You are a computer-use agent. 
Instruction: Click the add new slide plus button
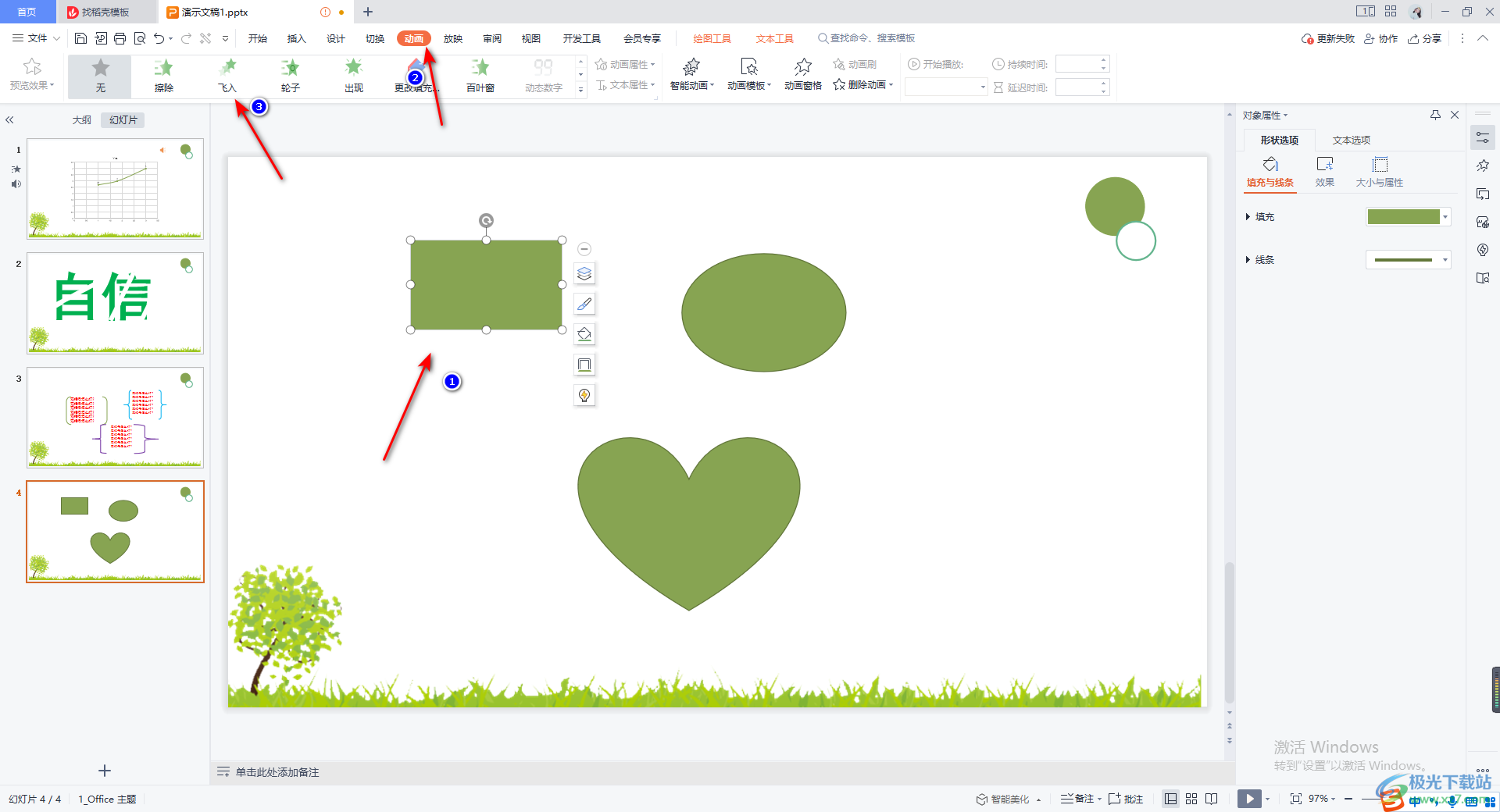pyautogui.click(x=105, y=771)
